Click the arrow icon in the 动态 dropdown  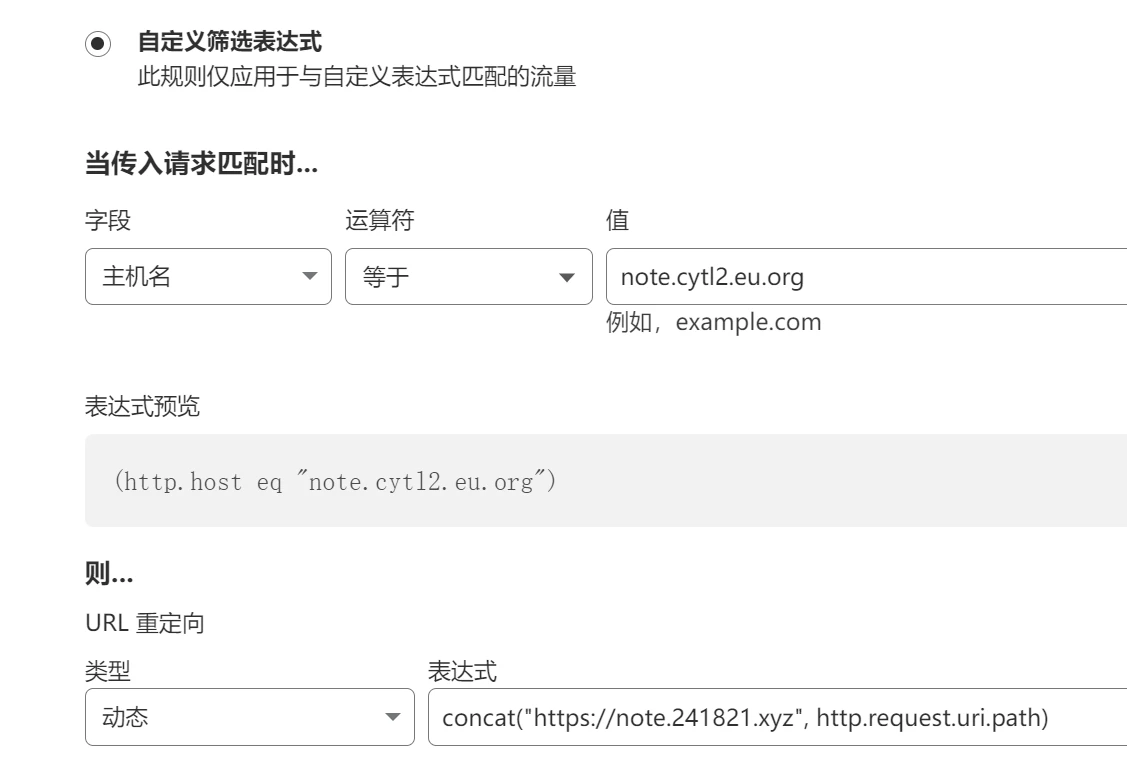click(x=391, y=717)
